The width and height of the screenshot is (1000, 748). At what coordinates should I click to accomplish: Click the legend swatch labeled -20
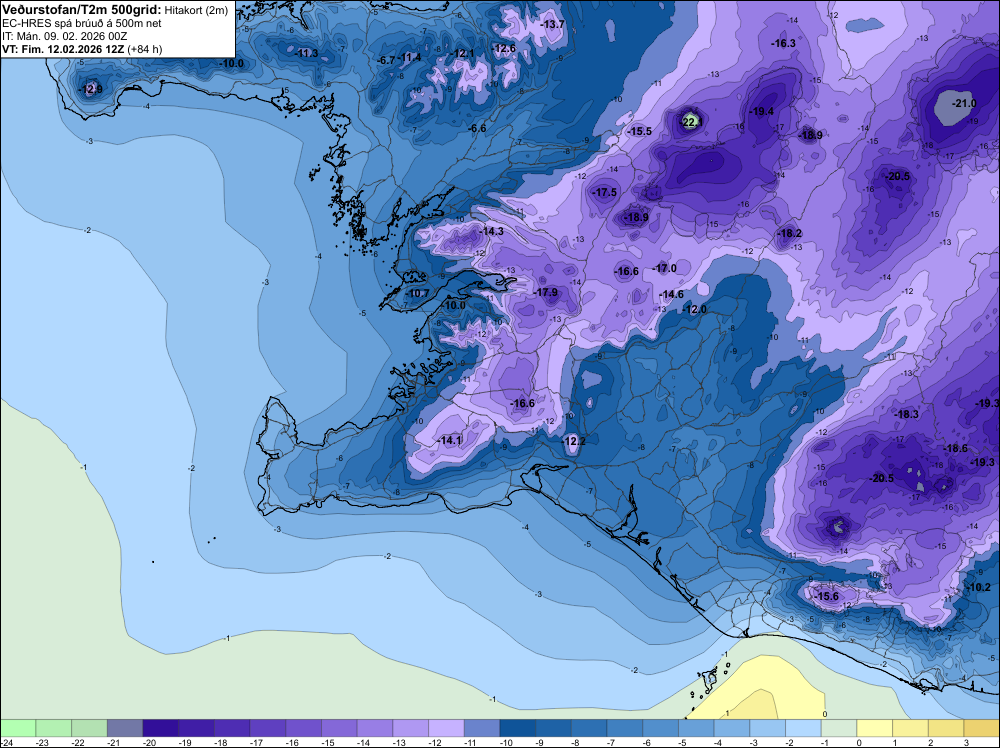tap(160, 728)
